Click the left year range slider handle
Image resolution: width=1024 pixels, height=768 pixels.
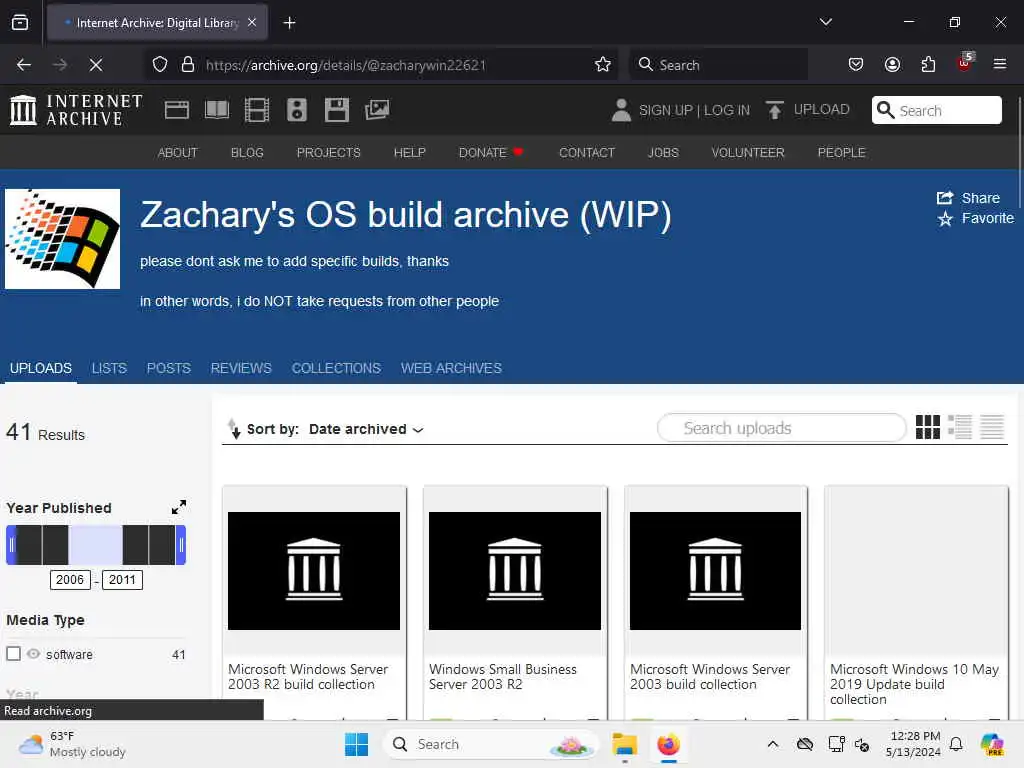[x=11, y=545]
